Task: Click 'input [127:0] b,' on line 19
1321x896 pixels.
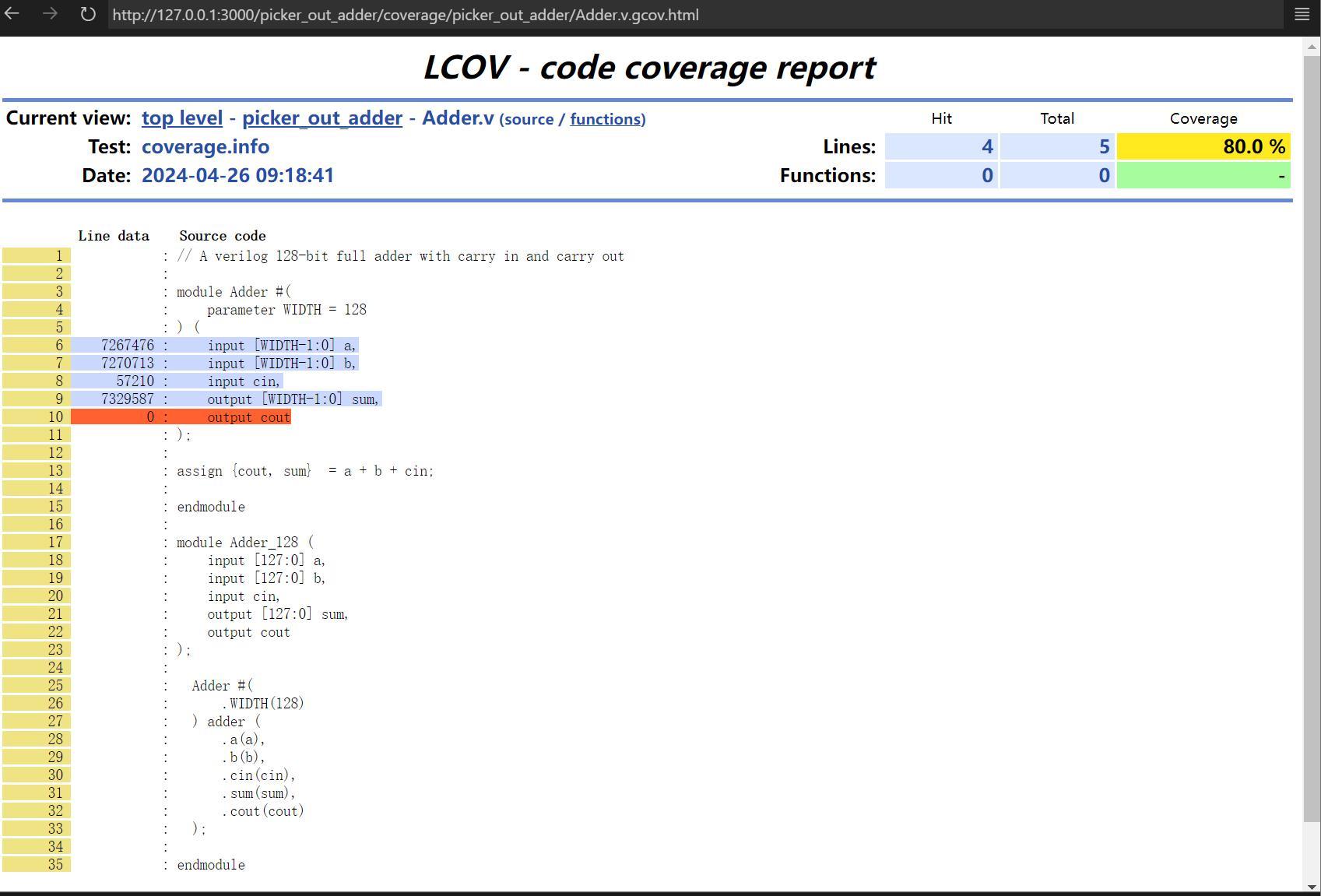Action: [x=266, y=578]
